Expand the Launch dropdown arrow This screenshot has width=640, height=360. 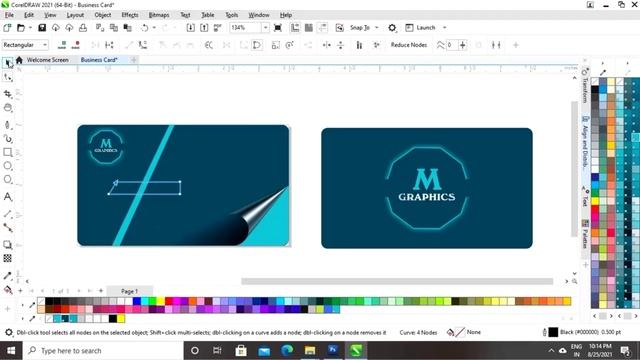[x=444, y=28]
